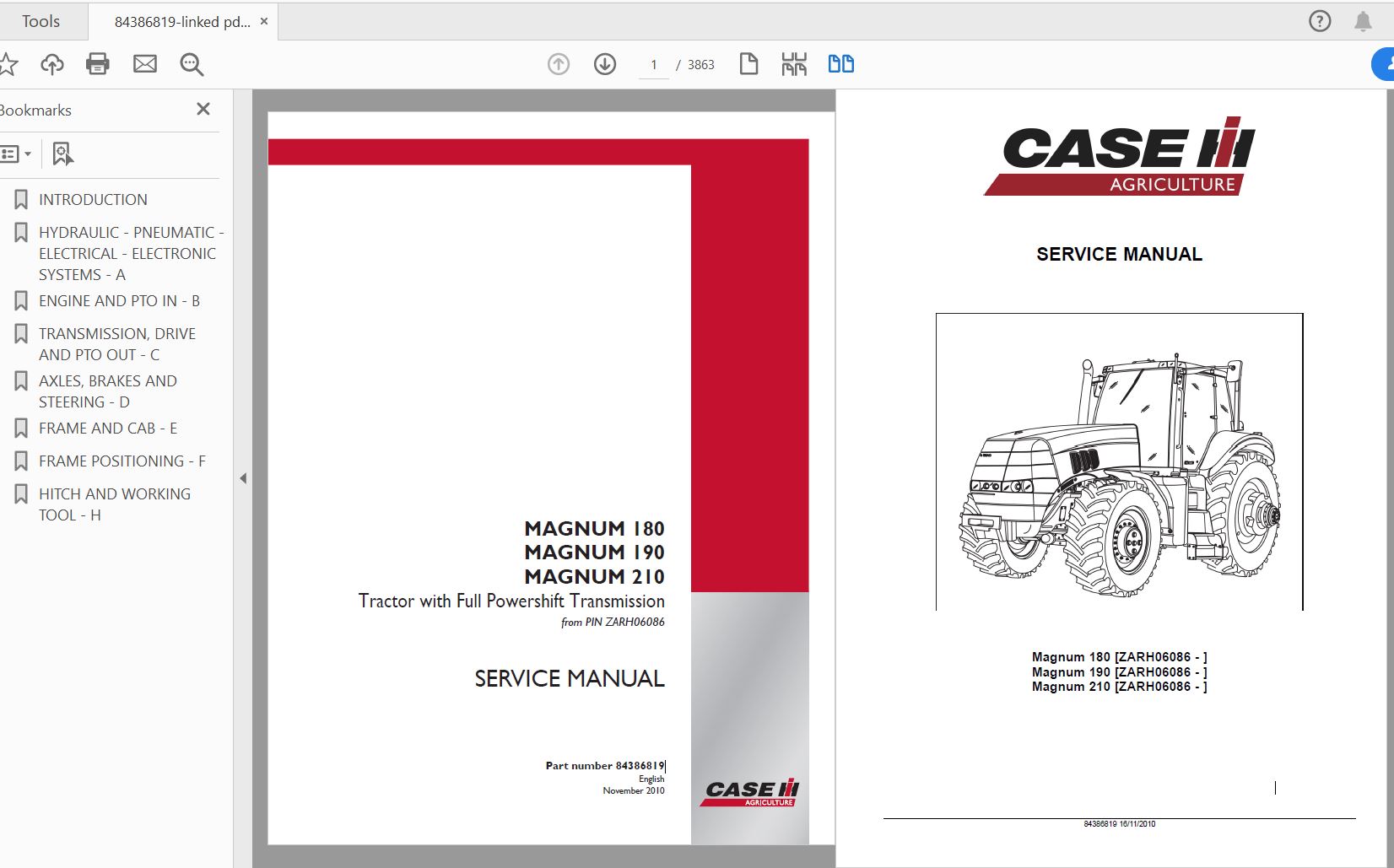Click the page number input field
The image size is (1394, 868).
[x=654, y=65]
